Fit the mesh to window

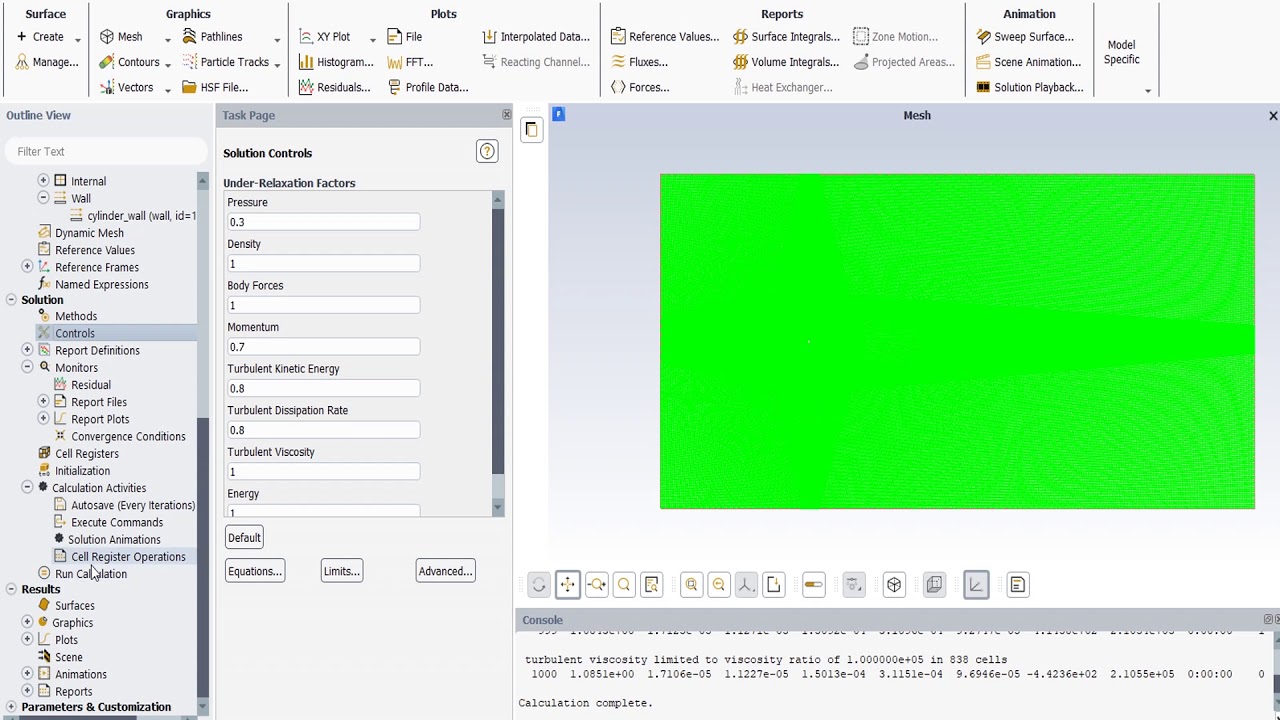click(x=691, y=585)
